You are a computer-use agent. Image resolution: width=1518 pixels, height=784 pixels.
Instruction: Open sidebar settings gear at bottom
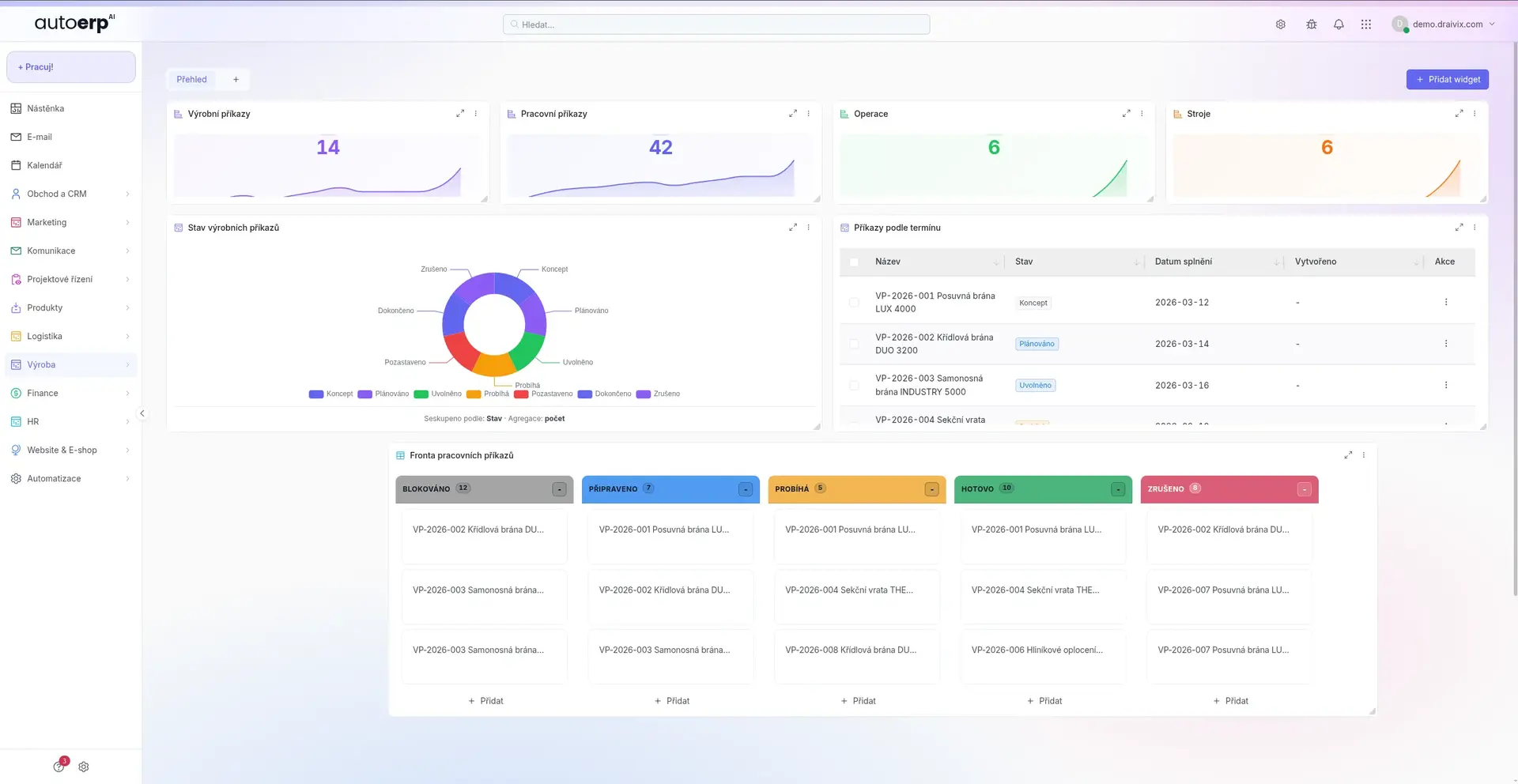[x=84, y=767]
